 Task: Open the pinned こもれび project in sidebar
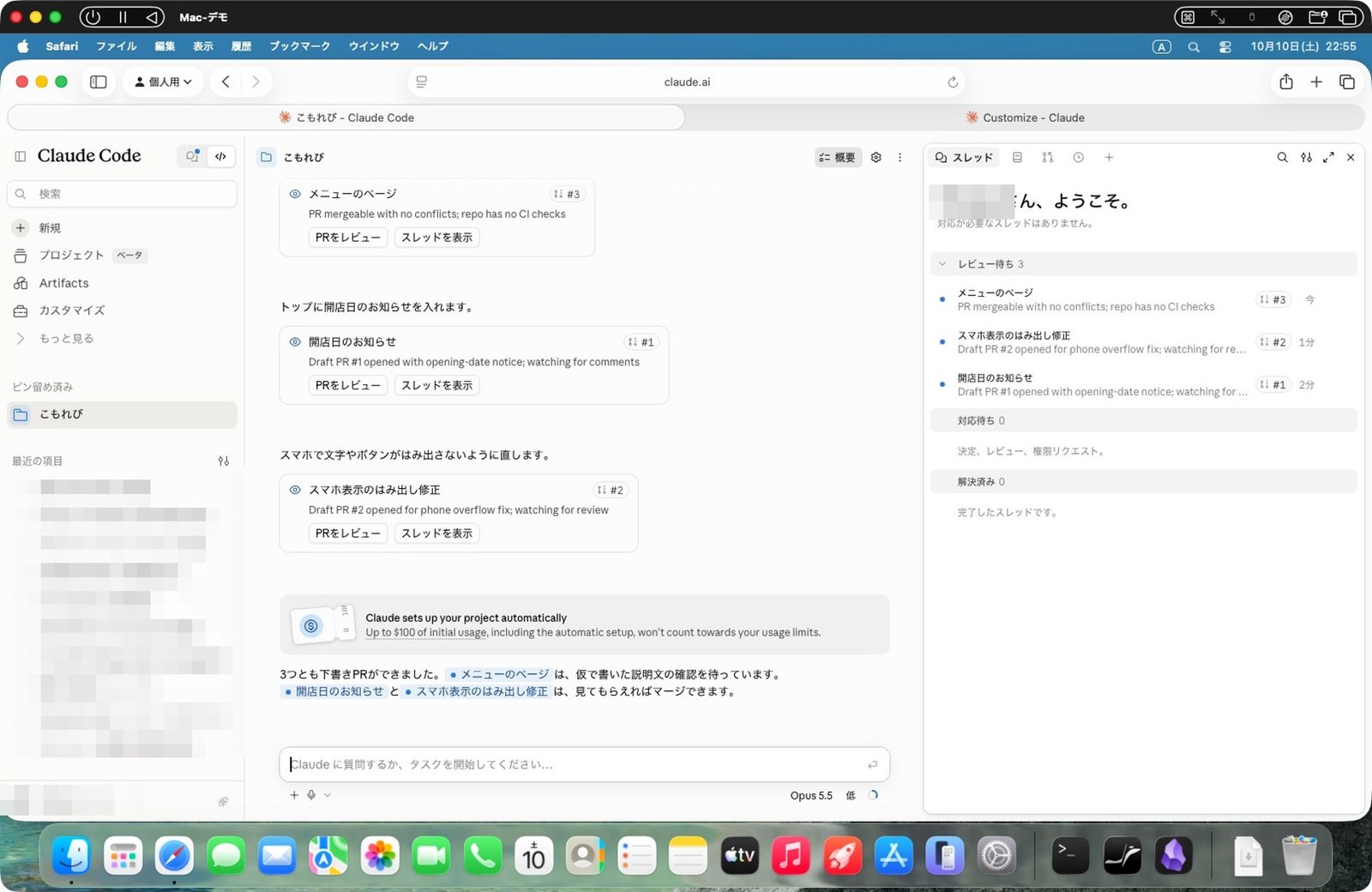[x=122, y=414]
